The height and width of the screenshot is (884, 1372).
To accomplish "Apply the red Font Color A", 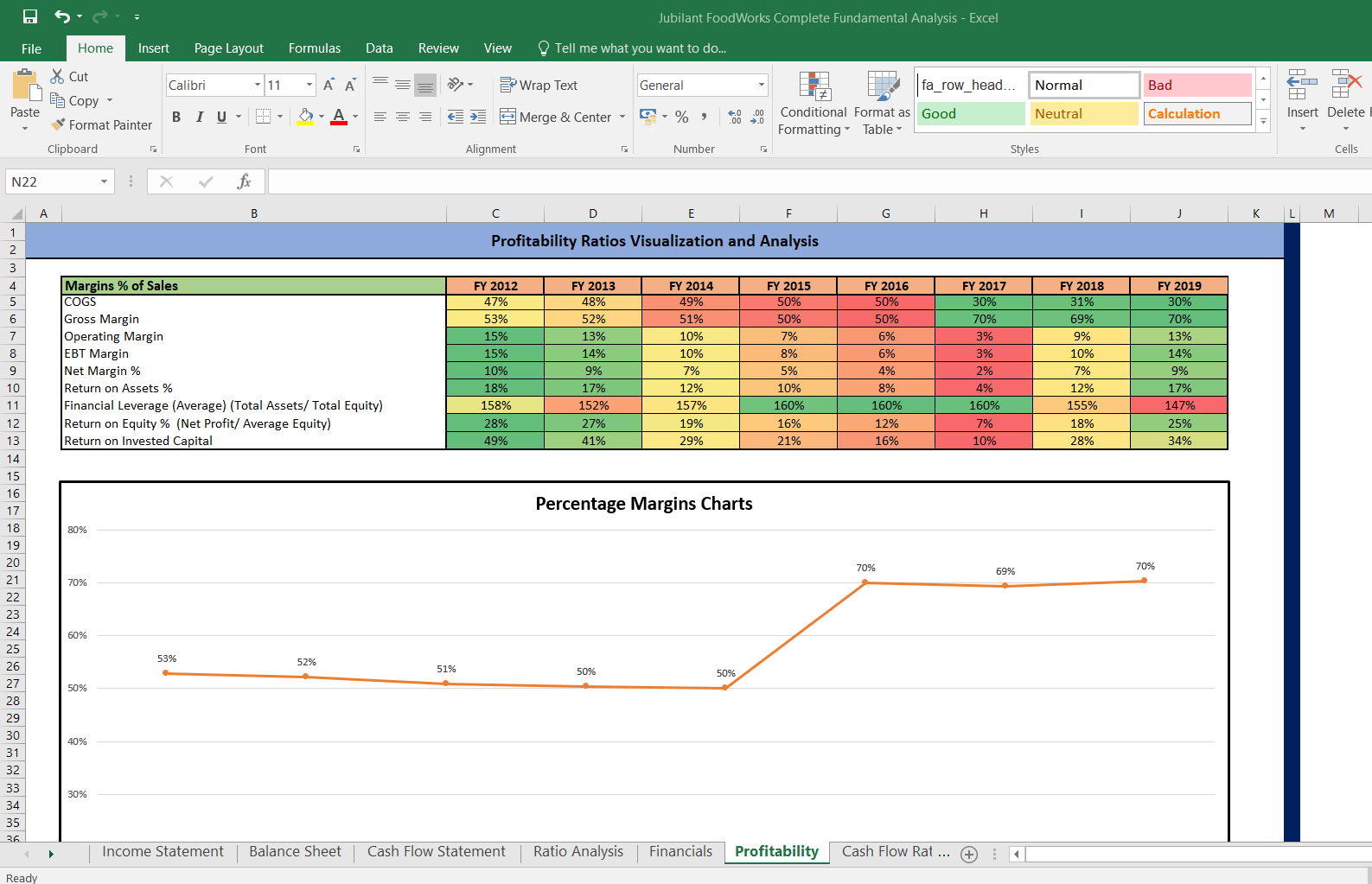I will [x=339, y=116].
